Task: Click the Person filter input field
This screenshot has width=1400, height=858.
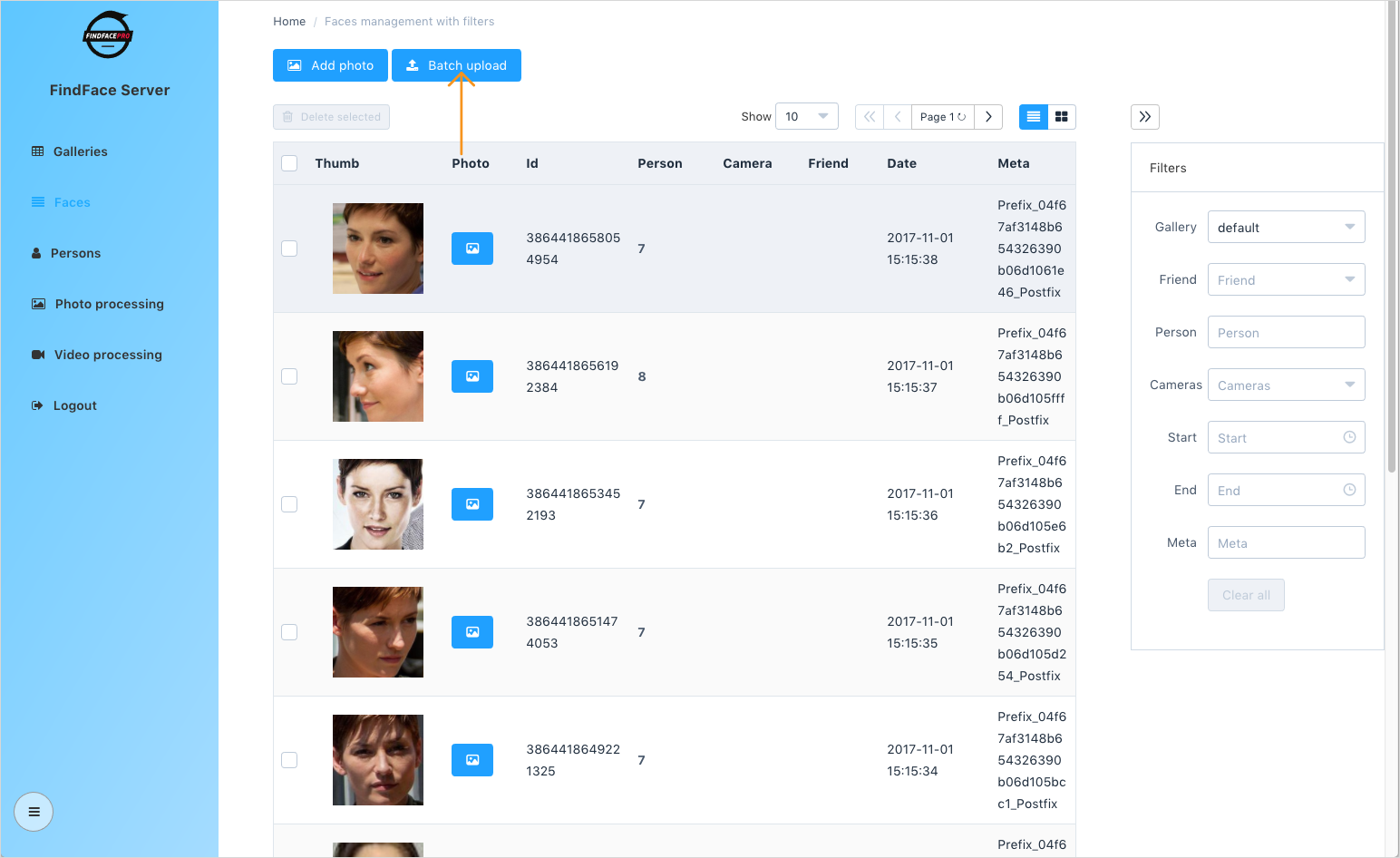Action: point(1287,332)
